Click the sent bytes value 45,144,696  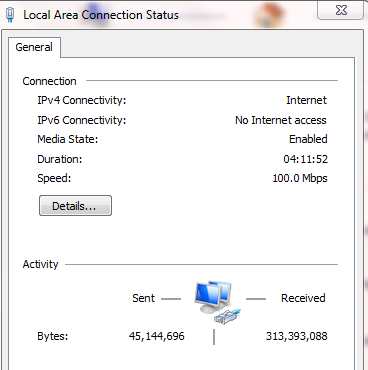156,336
